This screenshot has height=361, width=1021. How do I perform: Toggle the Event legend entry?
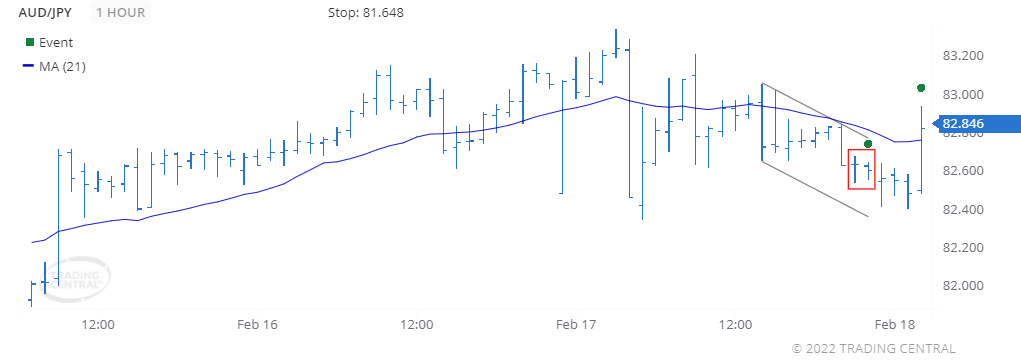coord(49,42)
